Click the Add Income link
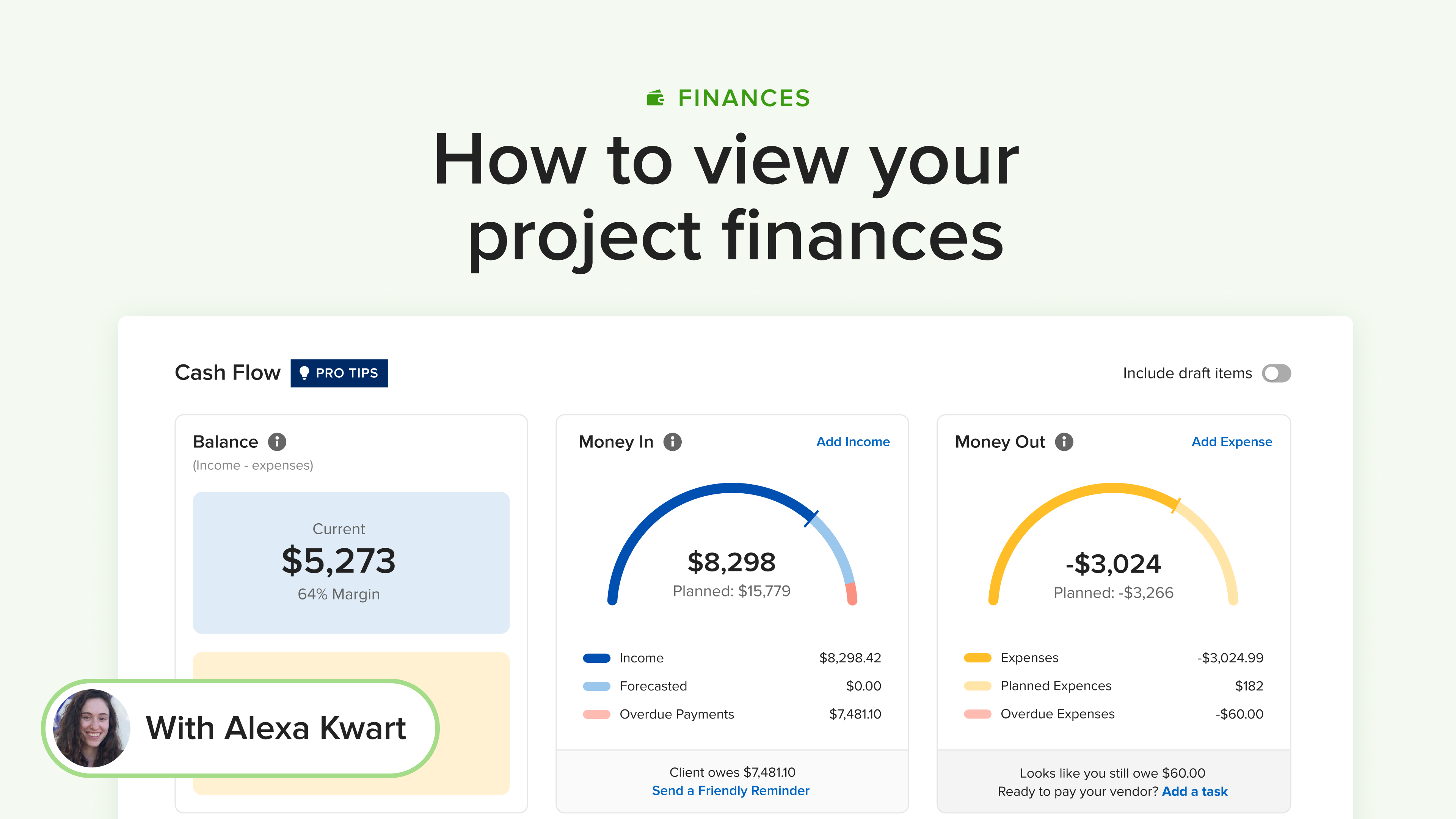Image resolution: width=1456 pixels, height=819 pixels. coord(852,441)
